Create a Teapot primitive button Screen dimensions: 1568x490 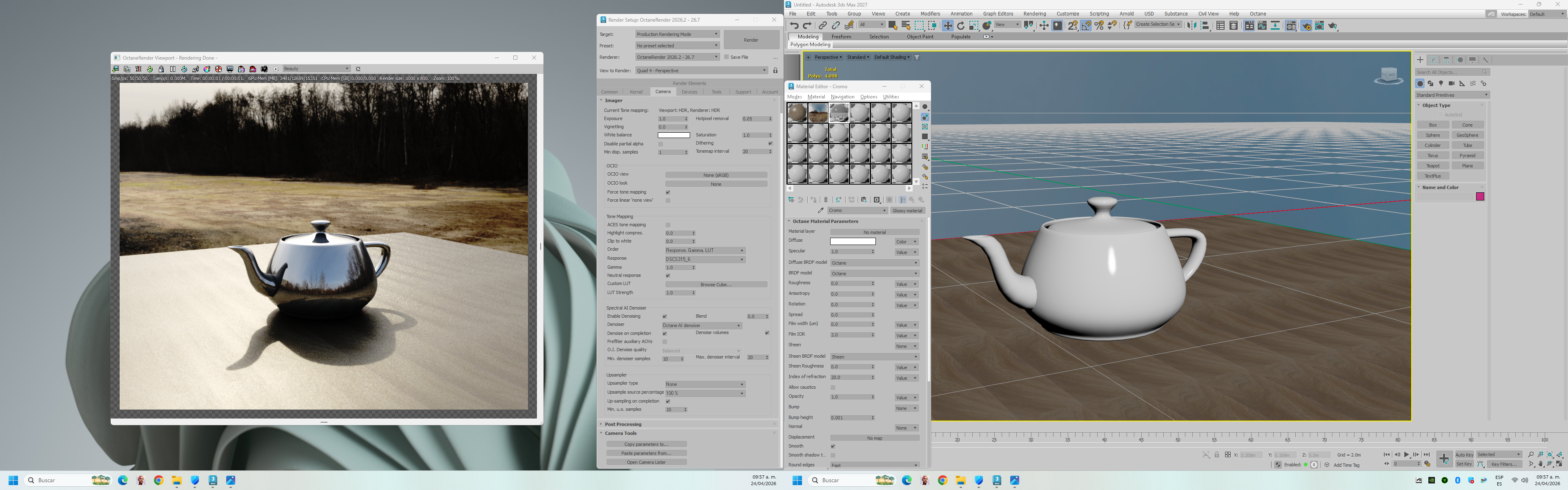(x=1433, y=165)
